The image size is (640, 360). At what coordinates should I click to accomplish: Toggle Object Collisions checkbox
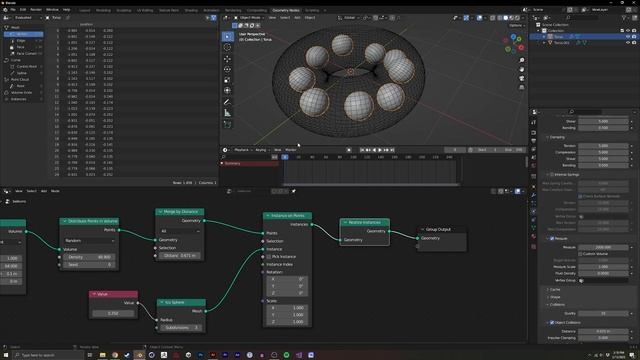coord(552,322)
